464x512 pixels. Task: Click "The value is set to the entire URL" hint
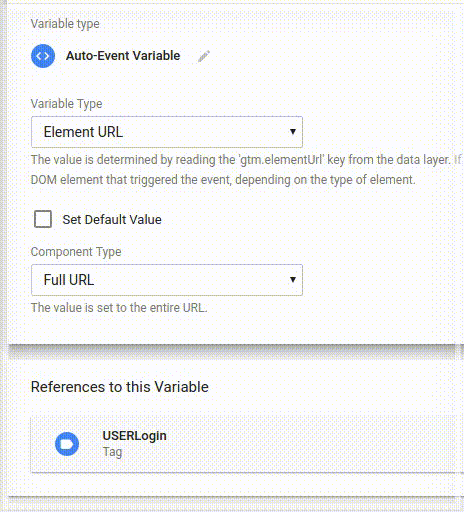pyautogui.click(x=119, y=308)
